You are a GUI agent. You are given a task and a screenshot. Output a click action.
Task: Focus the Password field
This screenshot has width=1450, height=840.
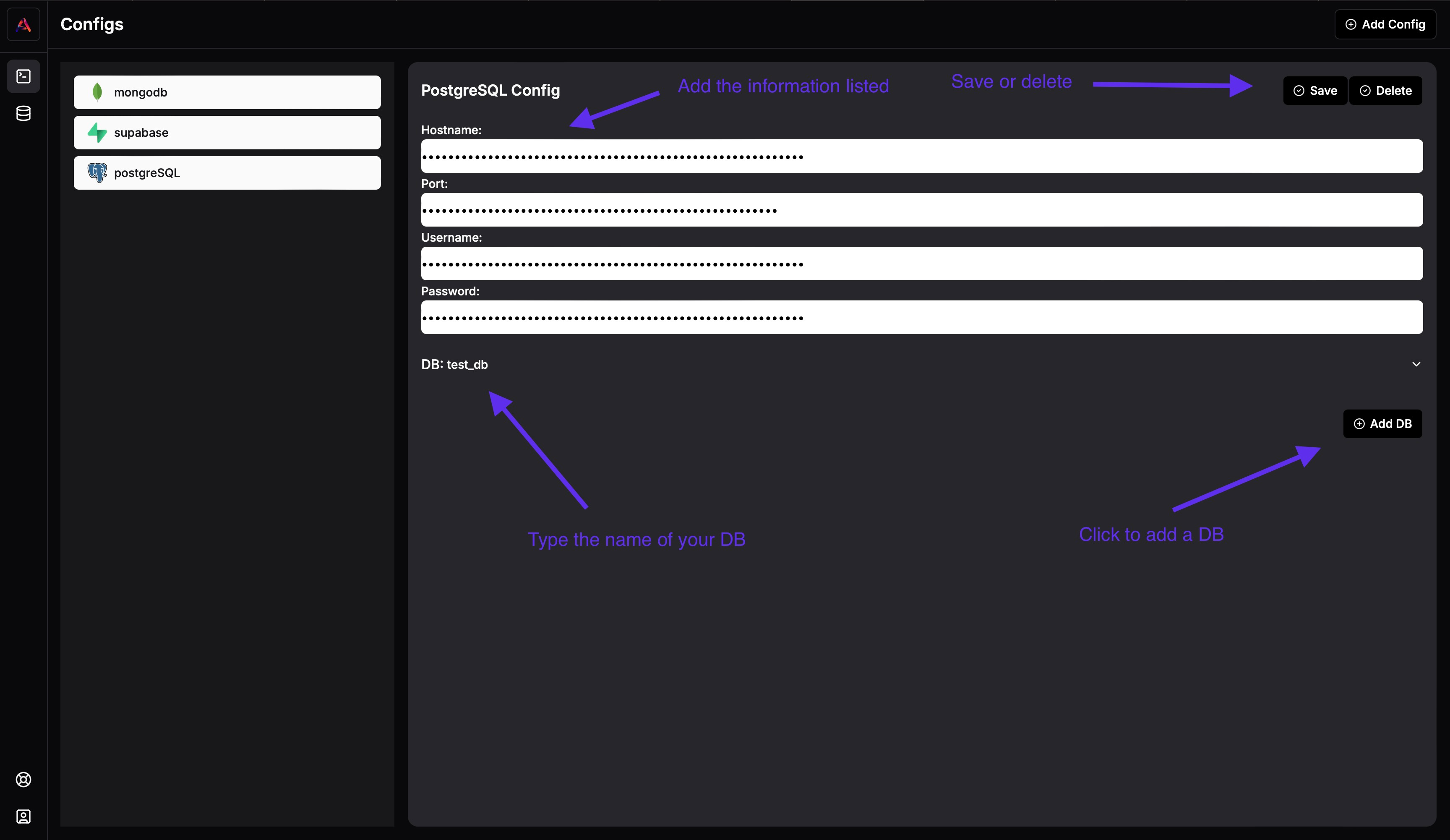coord(922,317)
